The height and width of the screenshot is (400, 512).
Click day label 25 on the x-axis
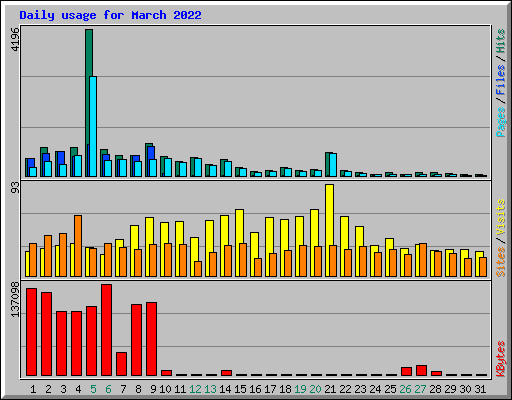click(x=390, y=389)
